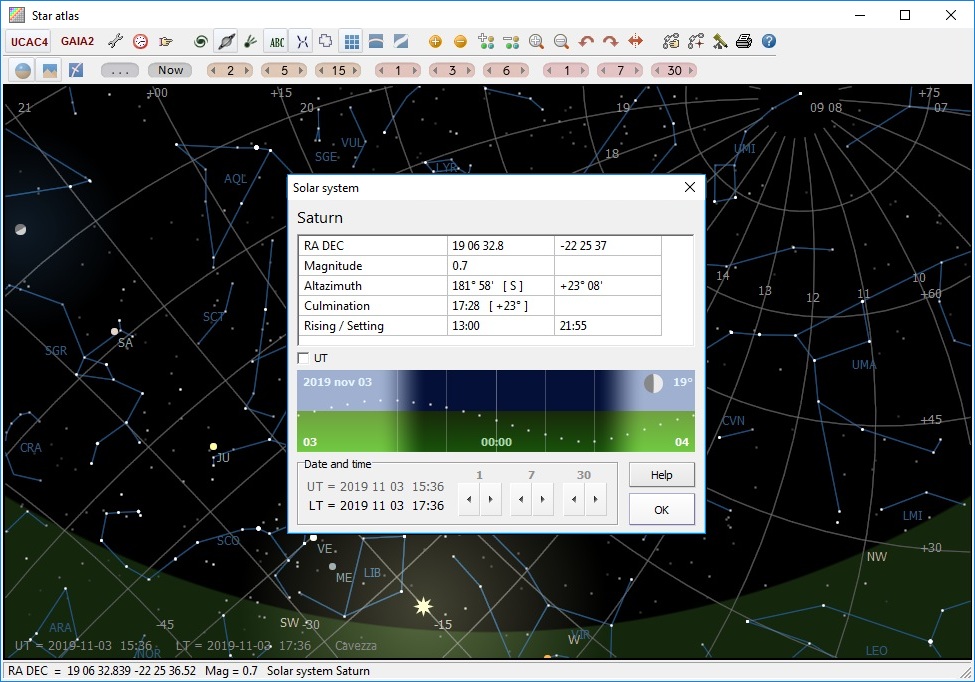Click the horizon arc icon
The height and width of the screenshot is (682, 975).
tap(376, 42)
